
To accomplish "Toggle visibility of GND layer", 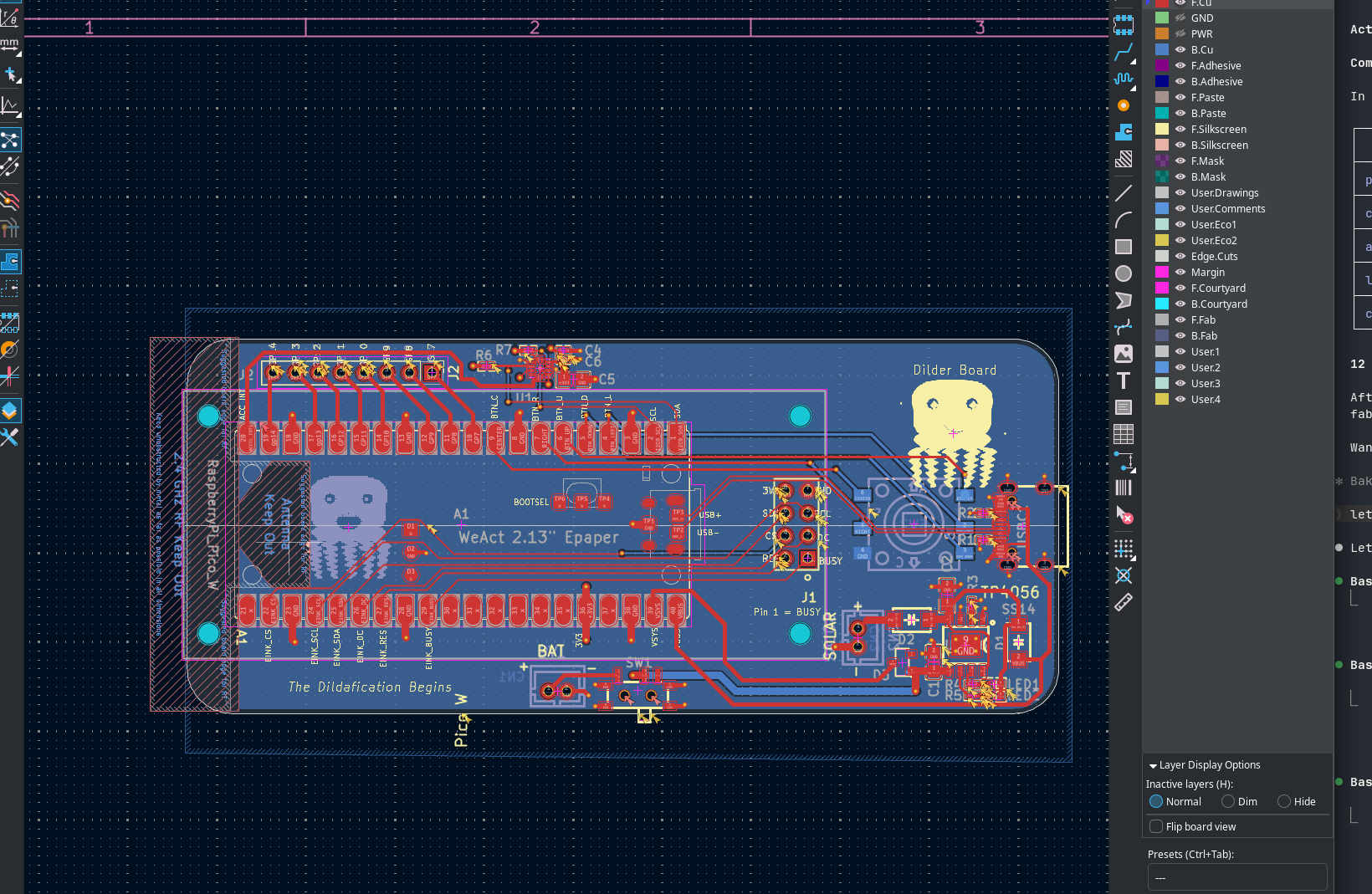I will point(1180,18).
